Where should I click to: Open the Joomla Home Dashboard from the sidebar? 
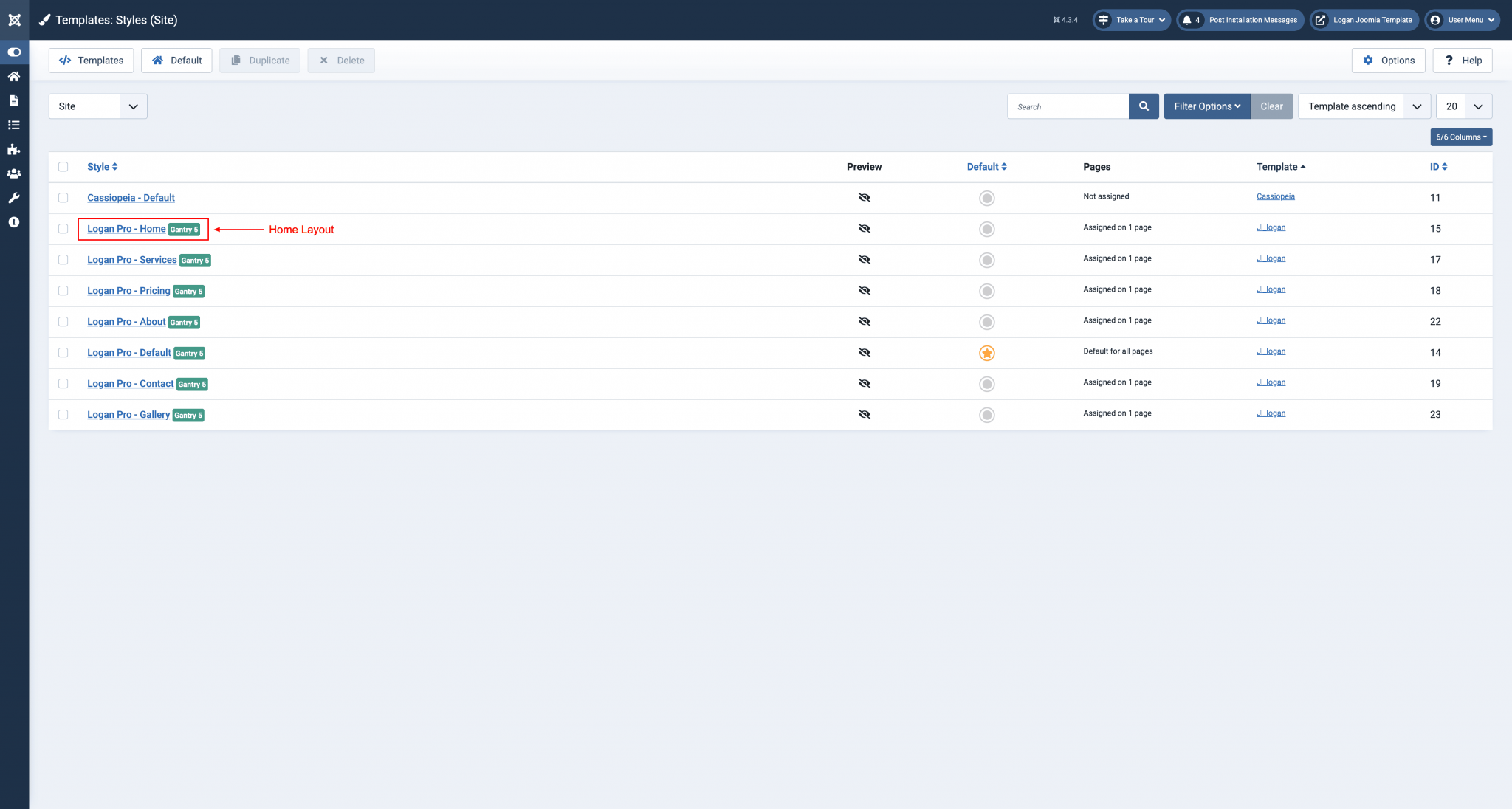(13, 76)
